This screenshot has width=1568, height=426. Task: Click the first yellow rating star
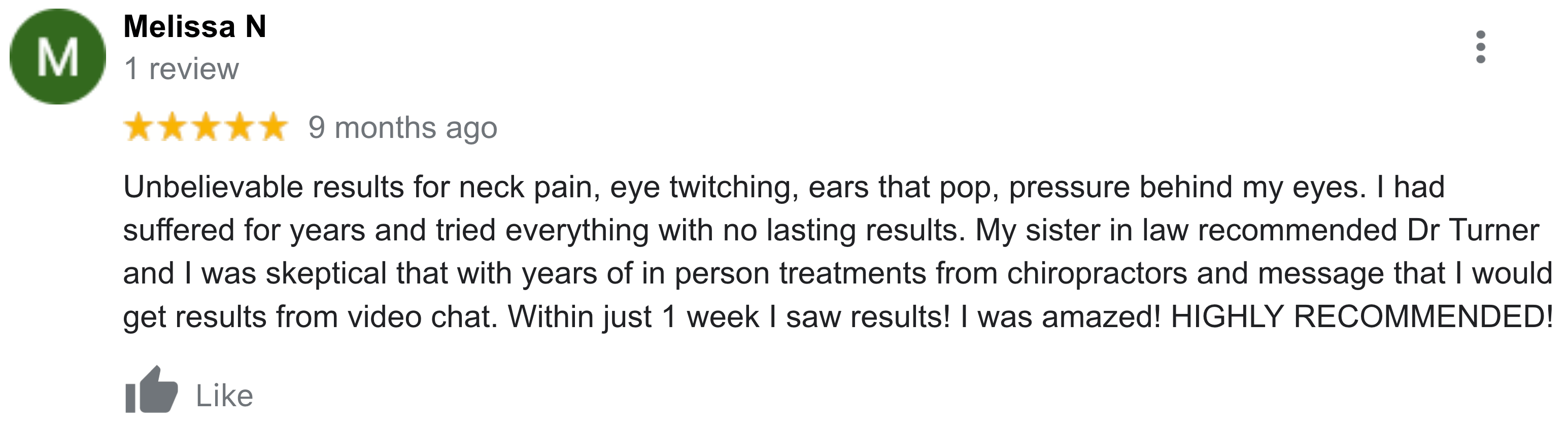[x=140, y=127]
